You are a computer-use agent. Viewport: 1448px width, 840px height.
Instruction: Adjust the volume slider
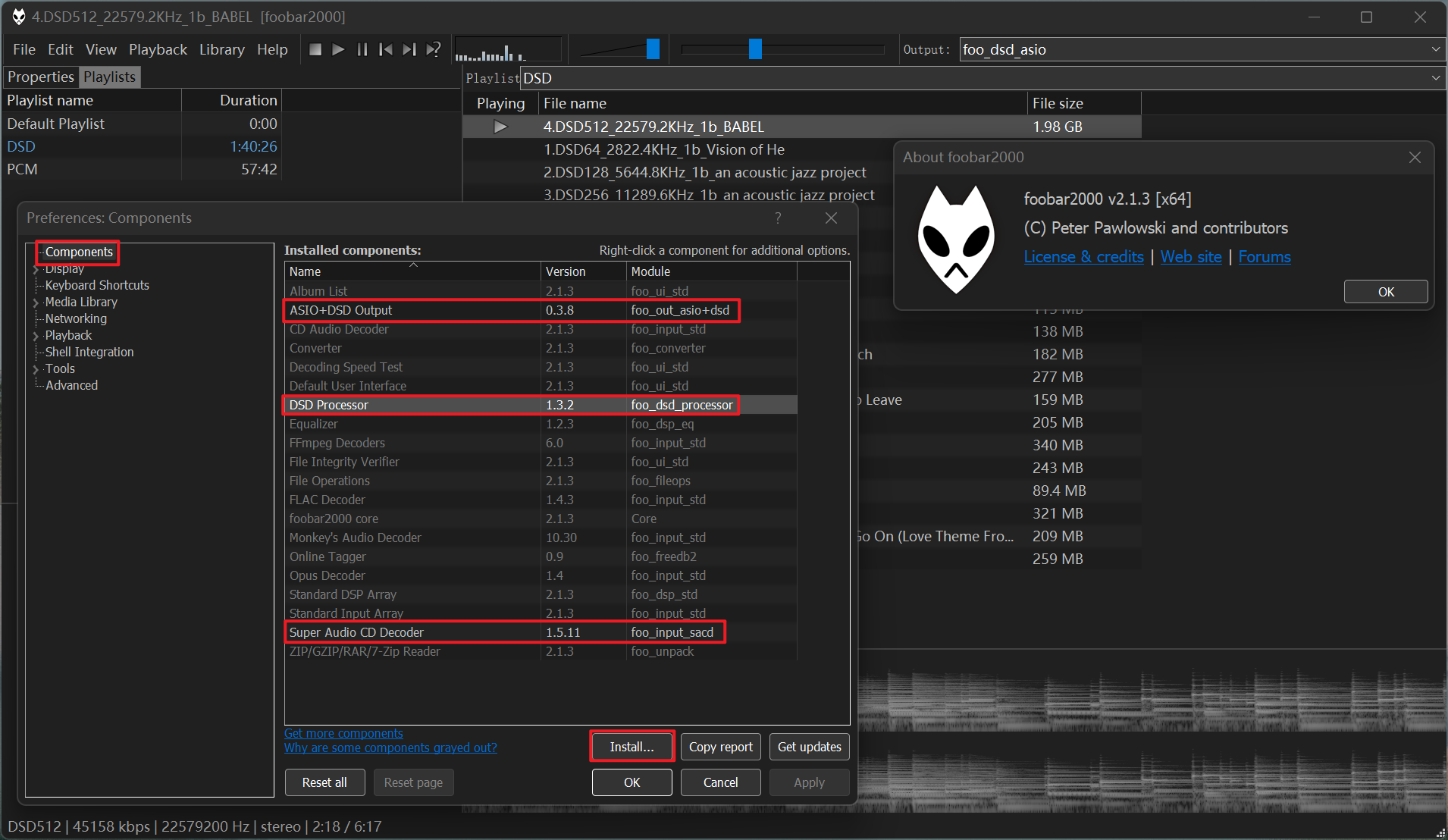[x=653, y=49]
